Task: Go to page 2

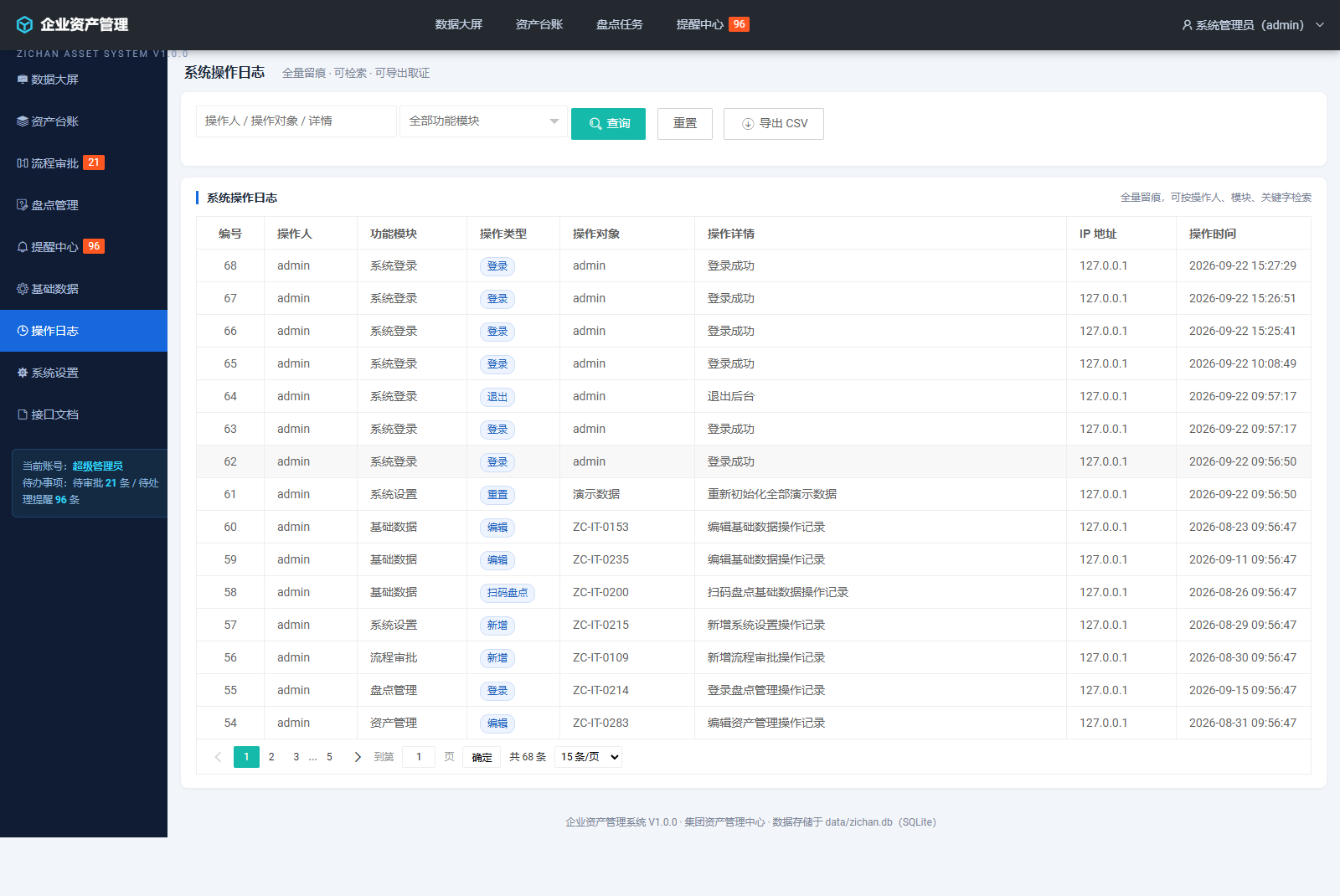Action: click(x=271, y=757)
